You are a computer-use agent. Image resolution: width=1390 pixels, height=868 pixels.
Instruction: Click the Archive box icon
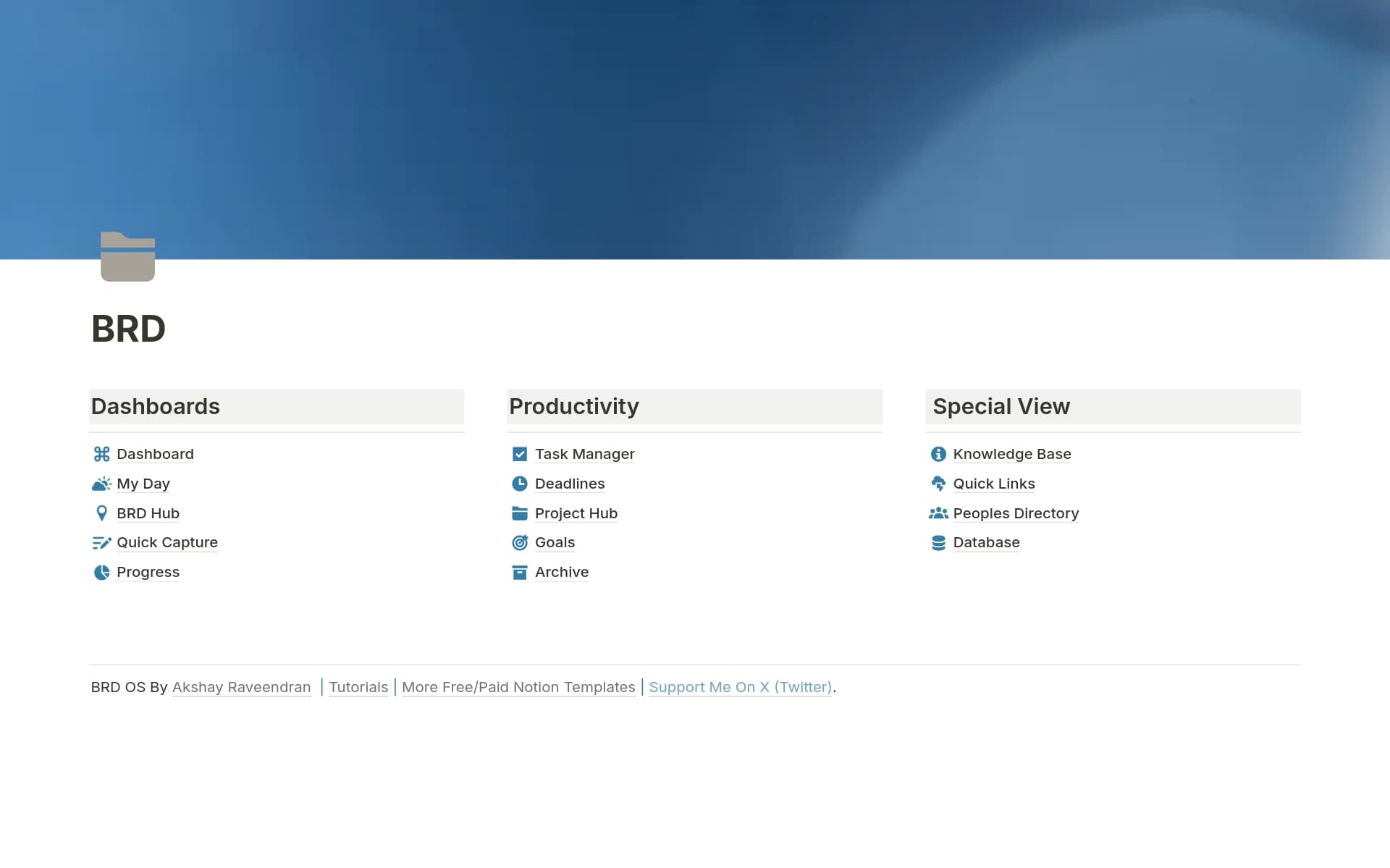(x=519, y=572)
